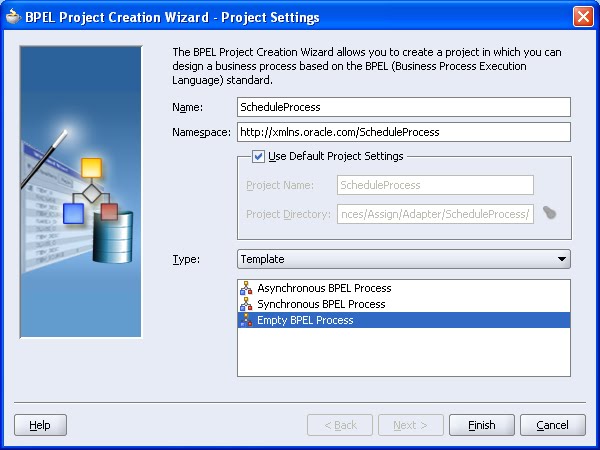Viewport: 600px width, 450px height.
Task: Select Empty BPEL Process template
Action: click(x=404, y=320)
